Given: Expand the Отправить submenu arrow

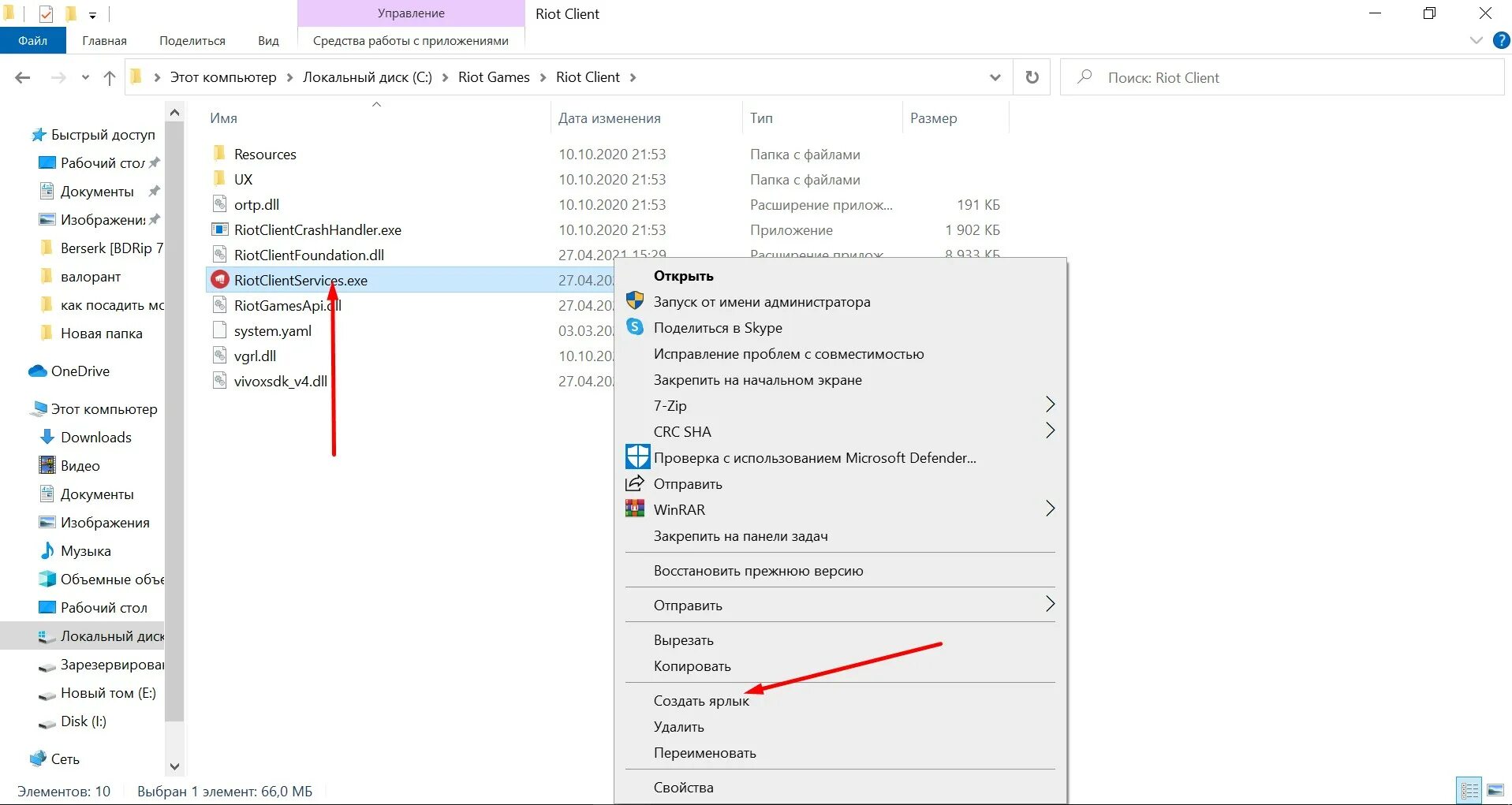Looking at the screenshot, I should coord(1050,604).
